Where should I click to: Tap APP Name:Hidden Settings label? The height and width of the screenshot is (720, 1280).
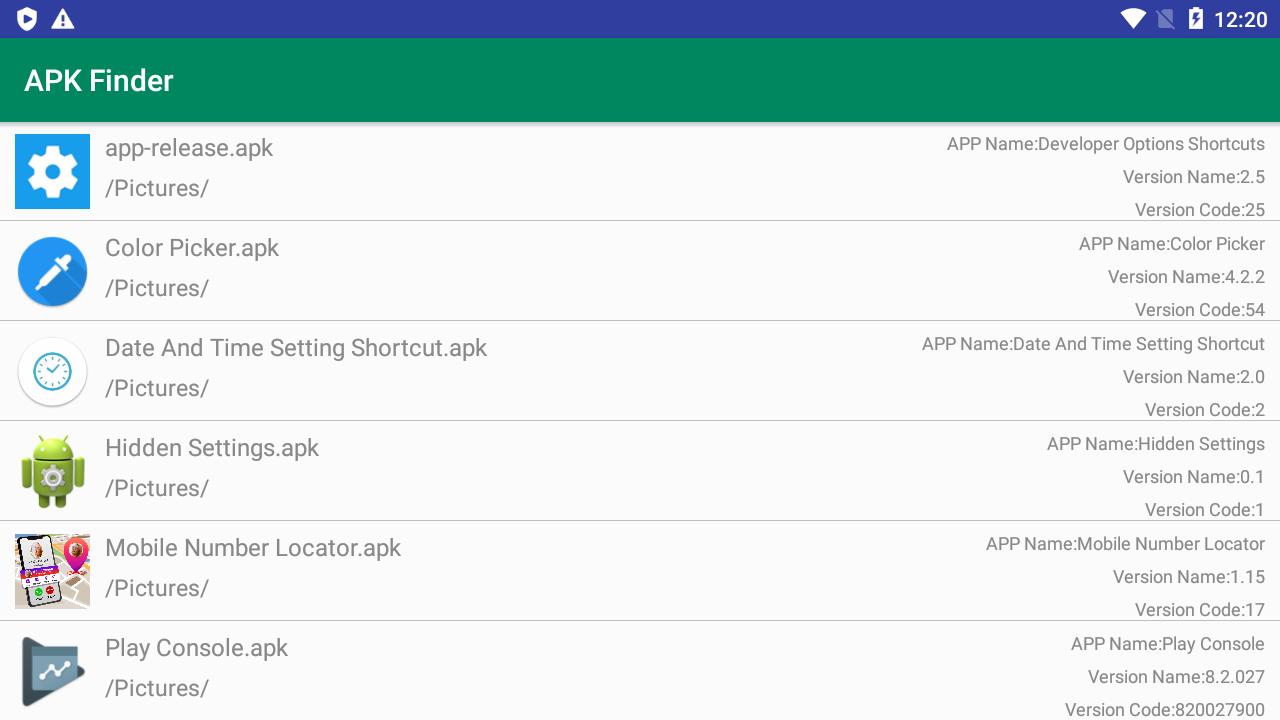pos(1156,444)
